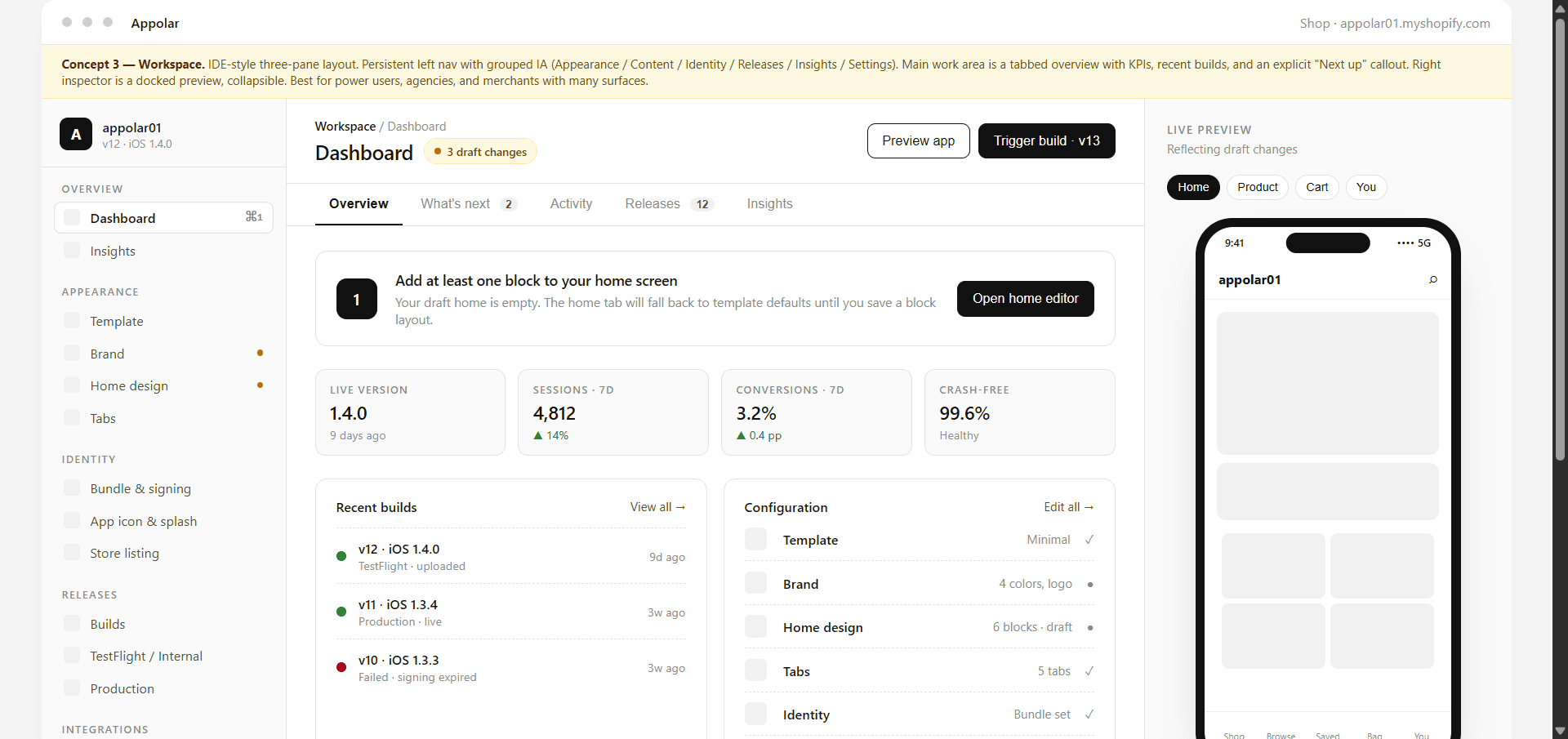Image resolution: width=1568 pixels, height=739 pixels.
Task: Click the Home design icon in Configuration card
Action: coord(756,626)
